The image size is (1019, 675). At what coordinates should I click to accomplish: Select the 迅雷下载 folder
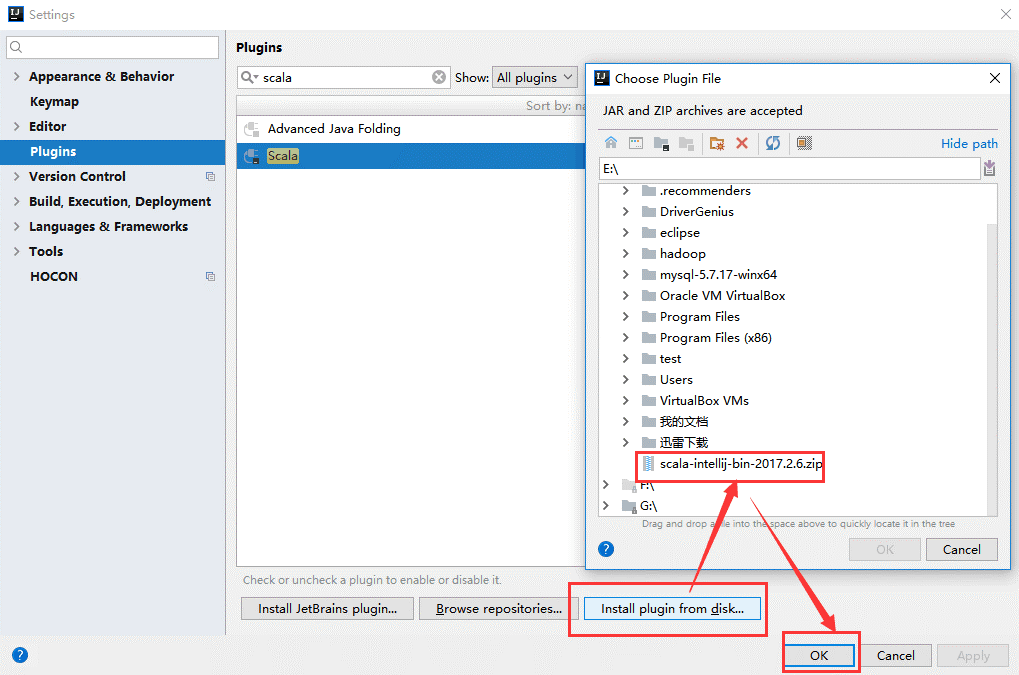[684, 442]
